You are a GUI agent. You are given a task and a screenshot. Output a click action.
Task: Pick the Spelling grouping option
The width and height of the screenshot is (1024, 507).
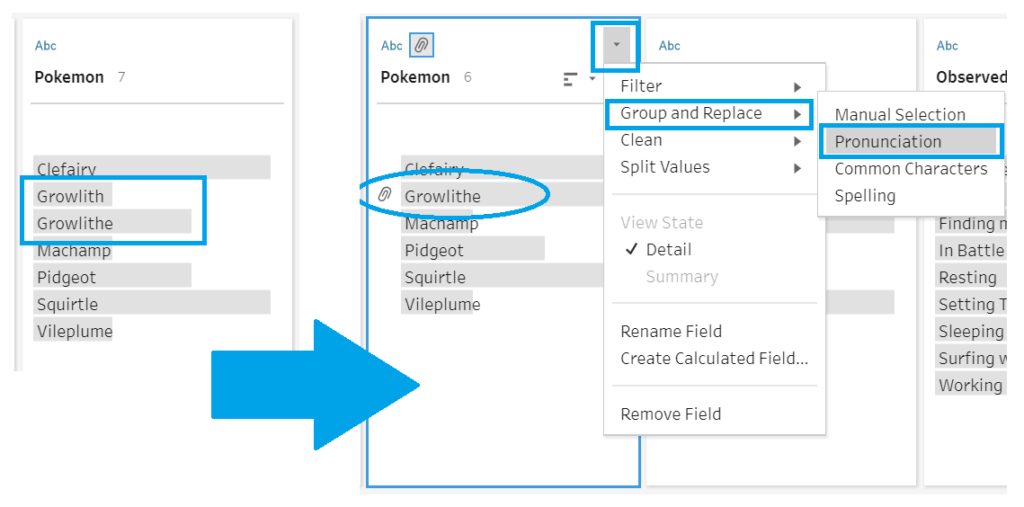pyautogui.click(x=865, y=196)
